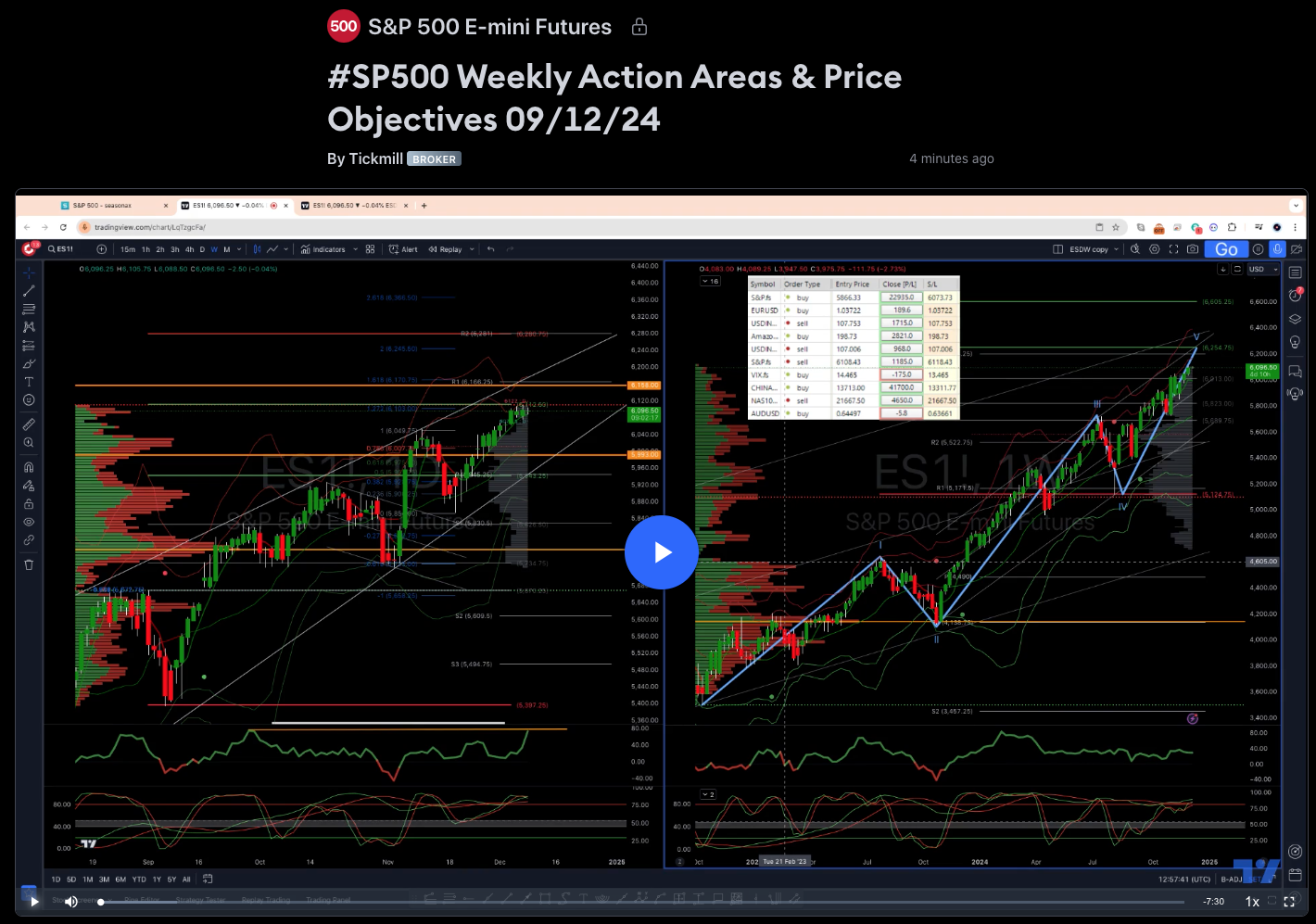Toggle stay in drawing mode pencil-lock icon

click(x=29, y=486)
